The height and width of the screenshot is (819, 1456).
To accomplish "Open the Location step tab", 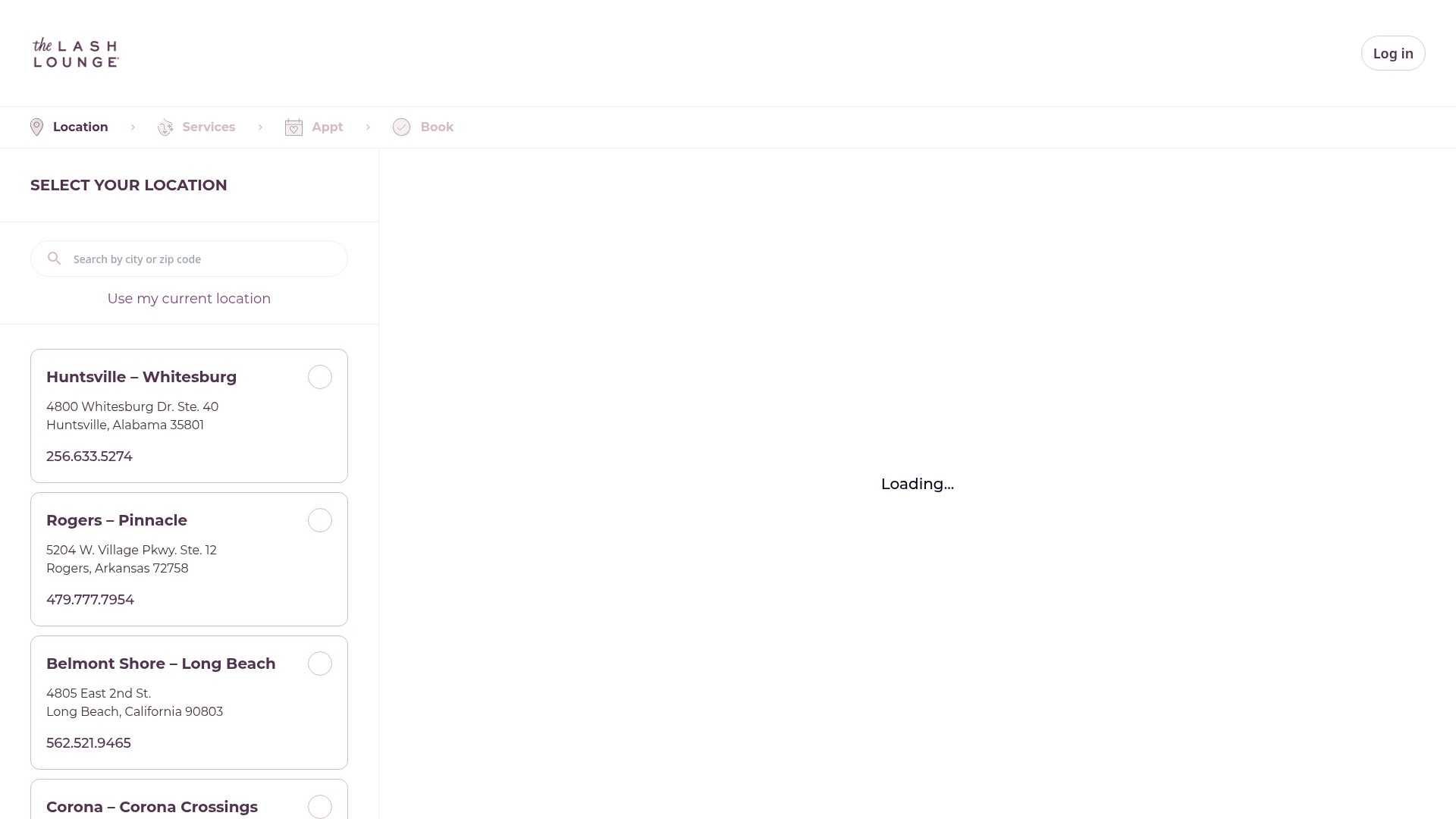I will tap(69, 127).
